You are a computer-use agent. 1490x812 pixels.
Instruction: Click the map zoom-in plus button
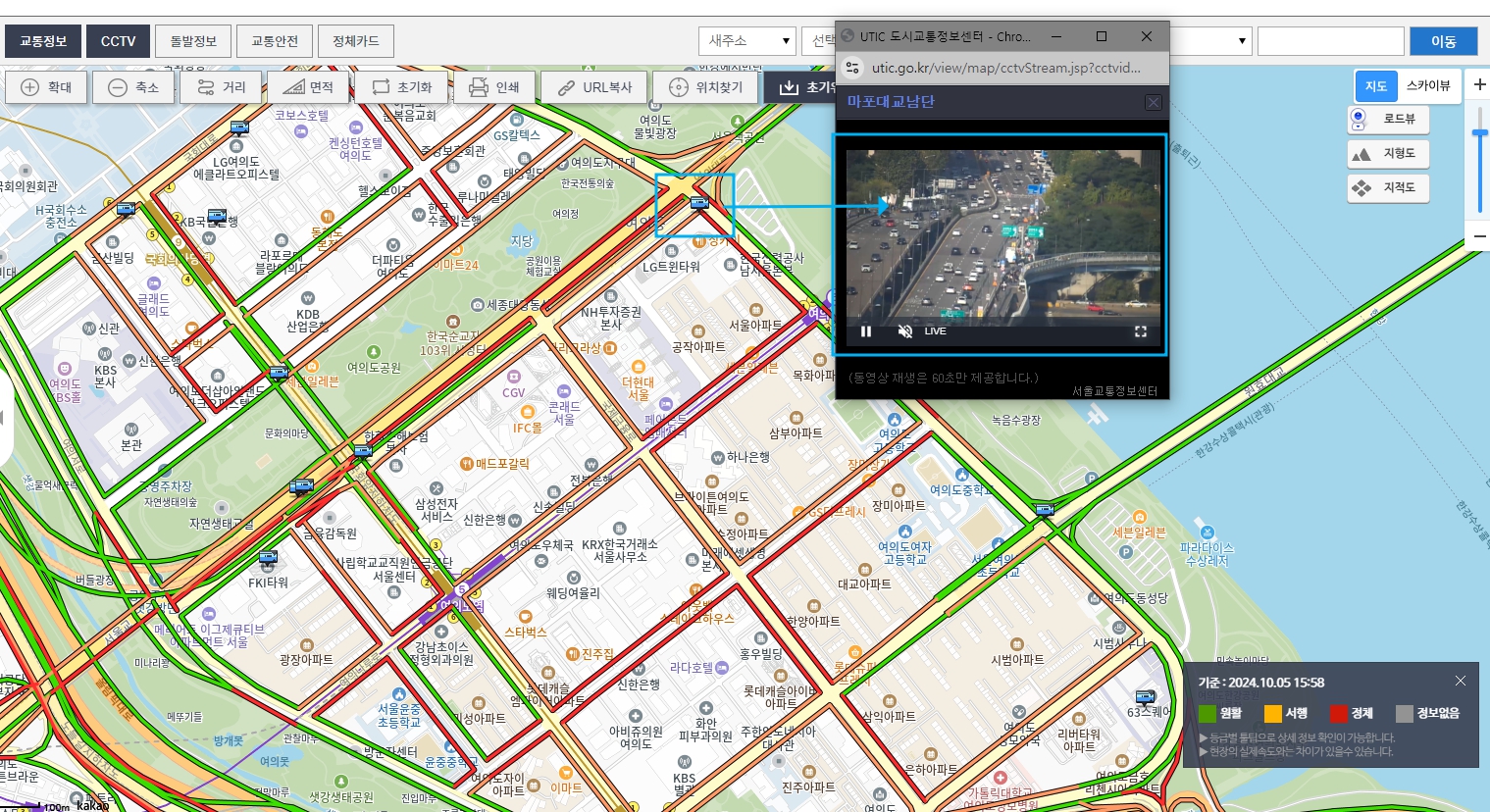1479,85
